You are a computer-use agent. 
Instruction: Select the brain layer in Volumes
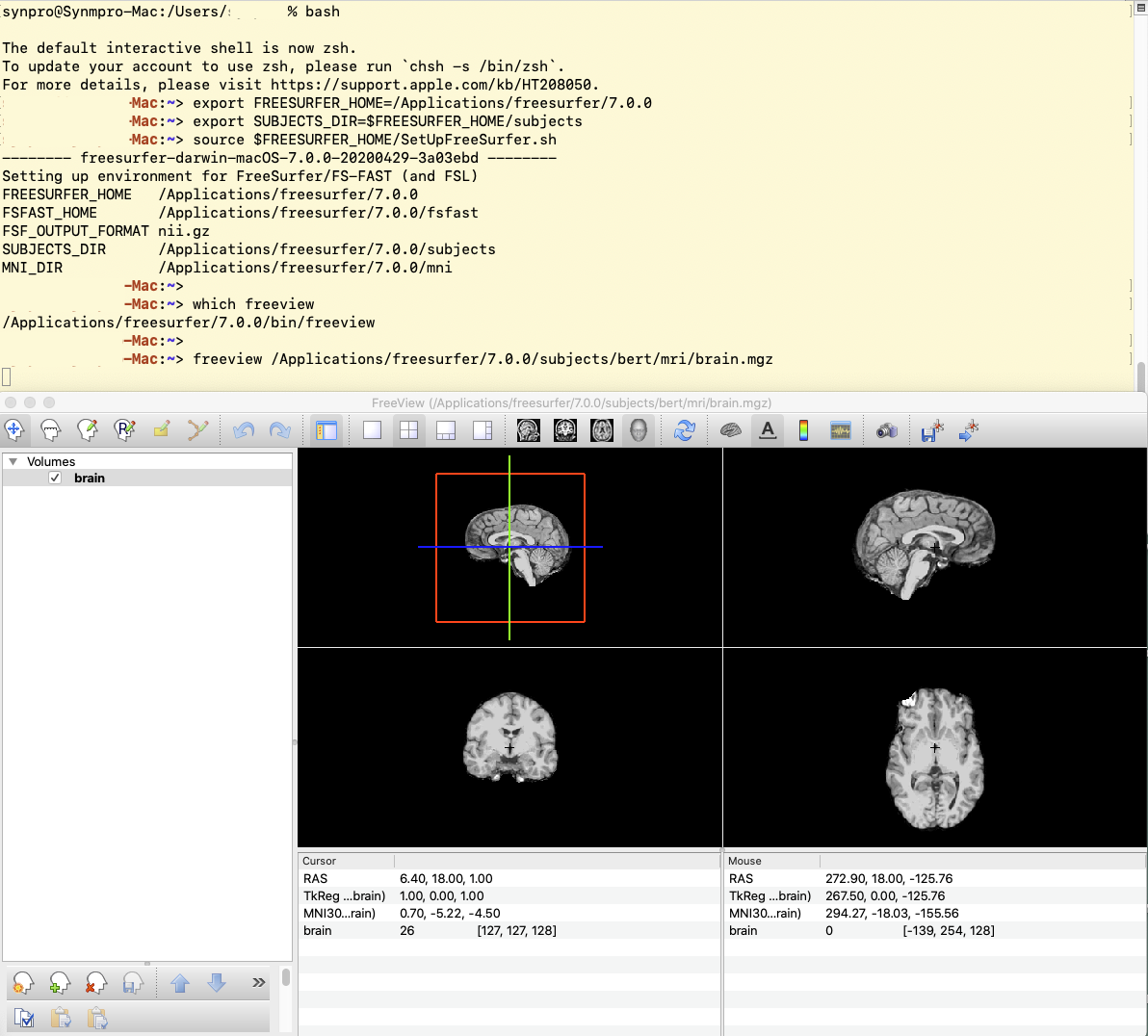pyautogui.click(x=90, y=478)
